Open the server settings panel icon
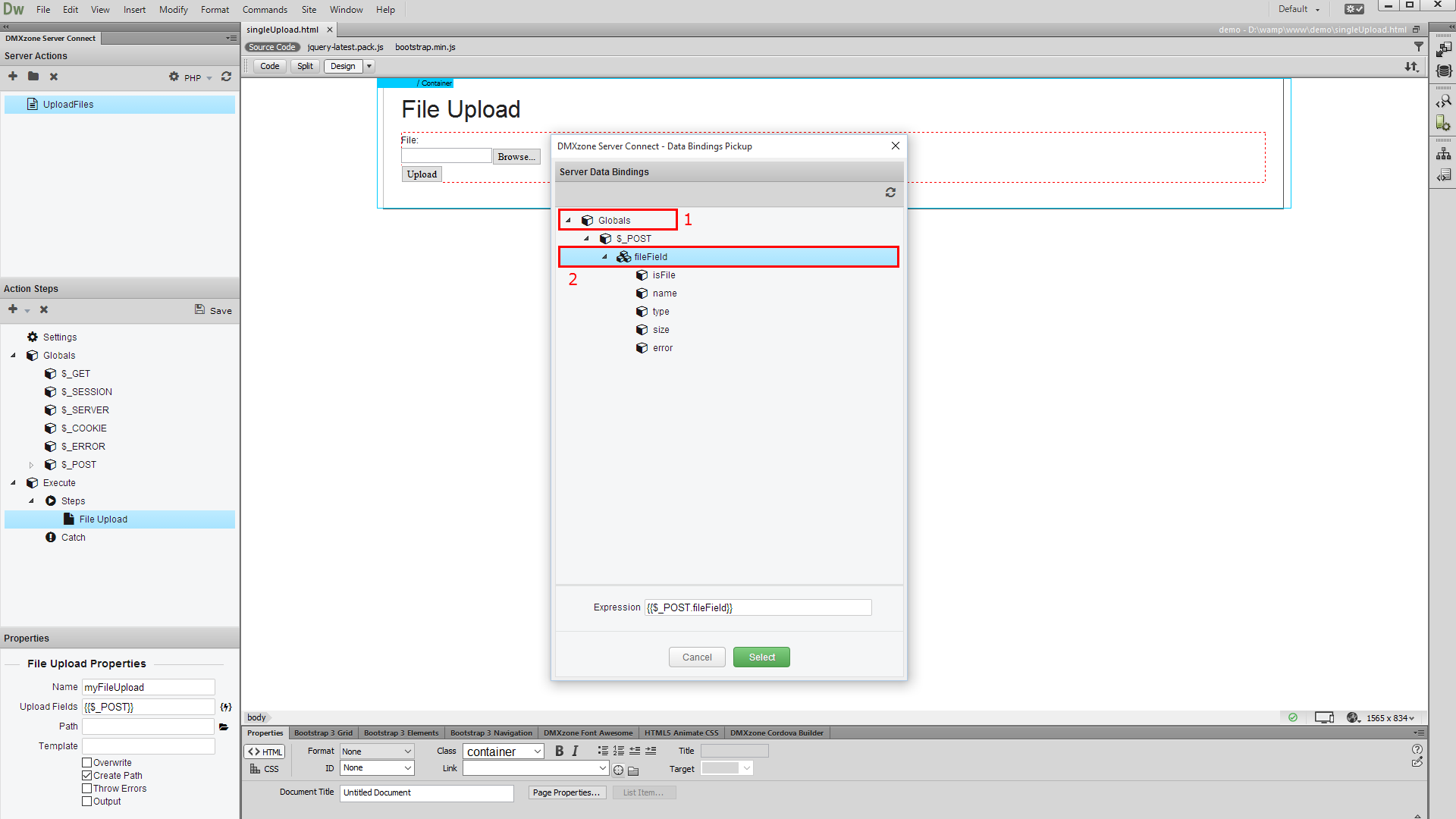1456x819 pixels. 1444,123
